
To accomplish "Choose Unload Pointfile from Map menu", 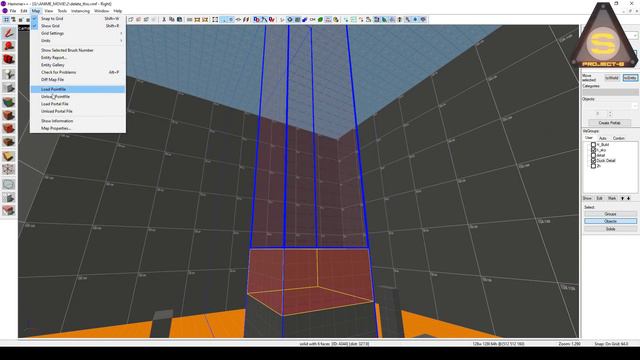I will [78, 96].
